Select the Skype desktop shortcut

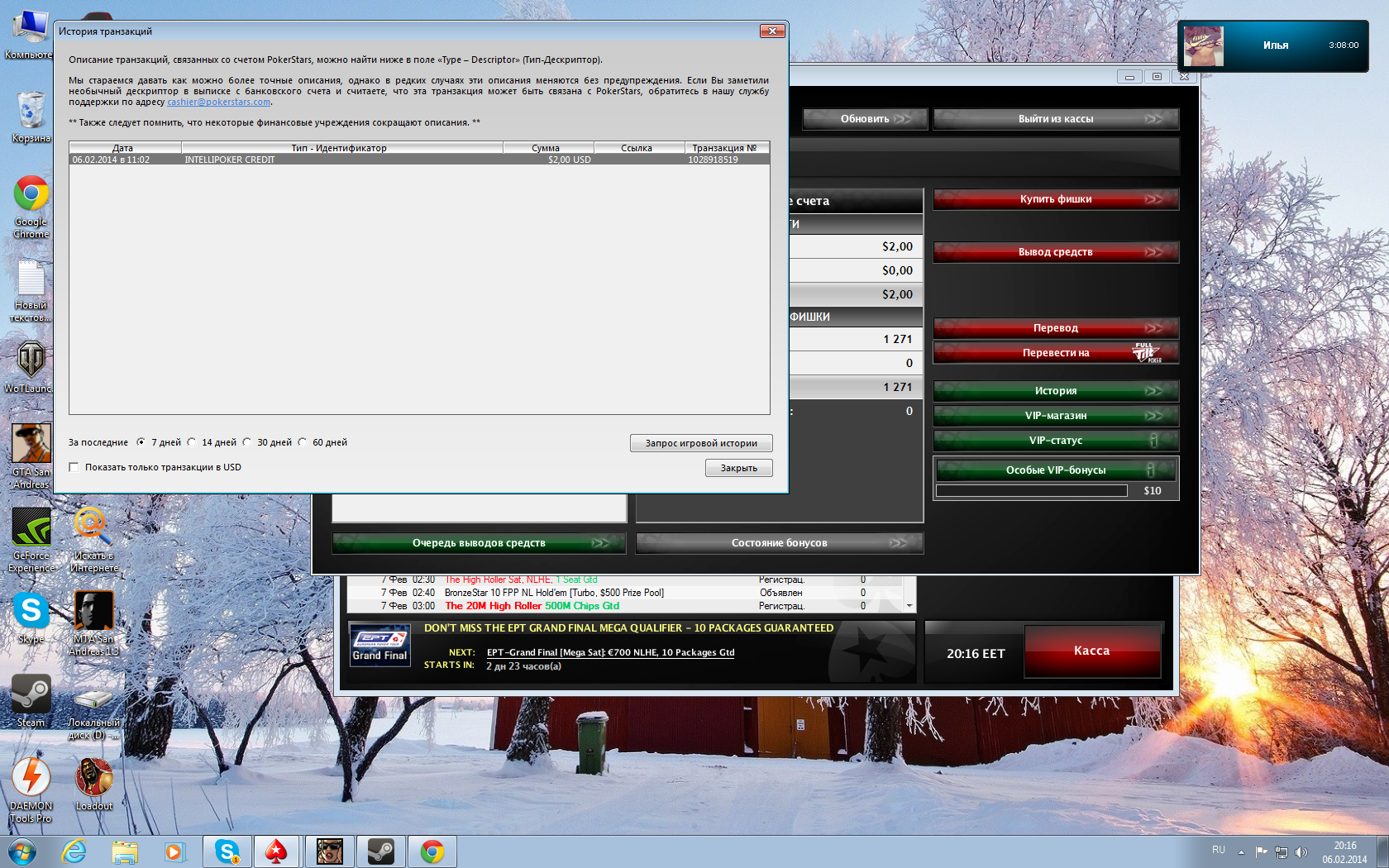tap(31, 618)
